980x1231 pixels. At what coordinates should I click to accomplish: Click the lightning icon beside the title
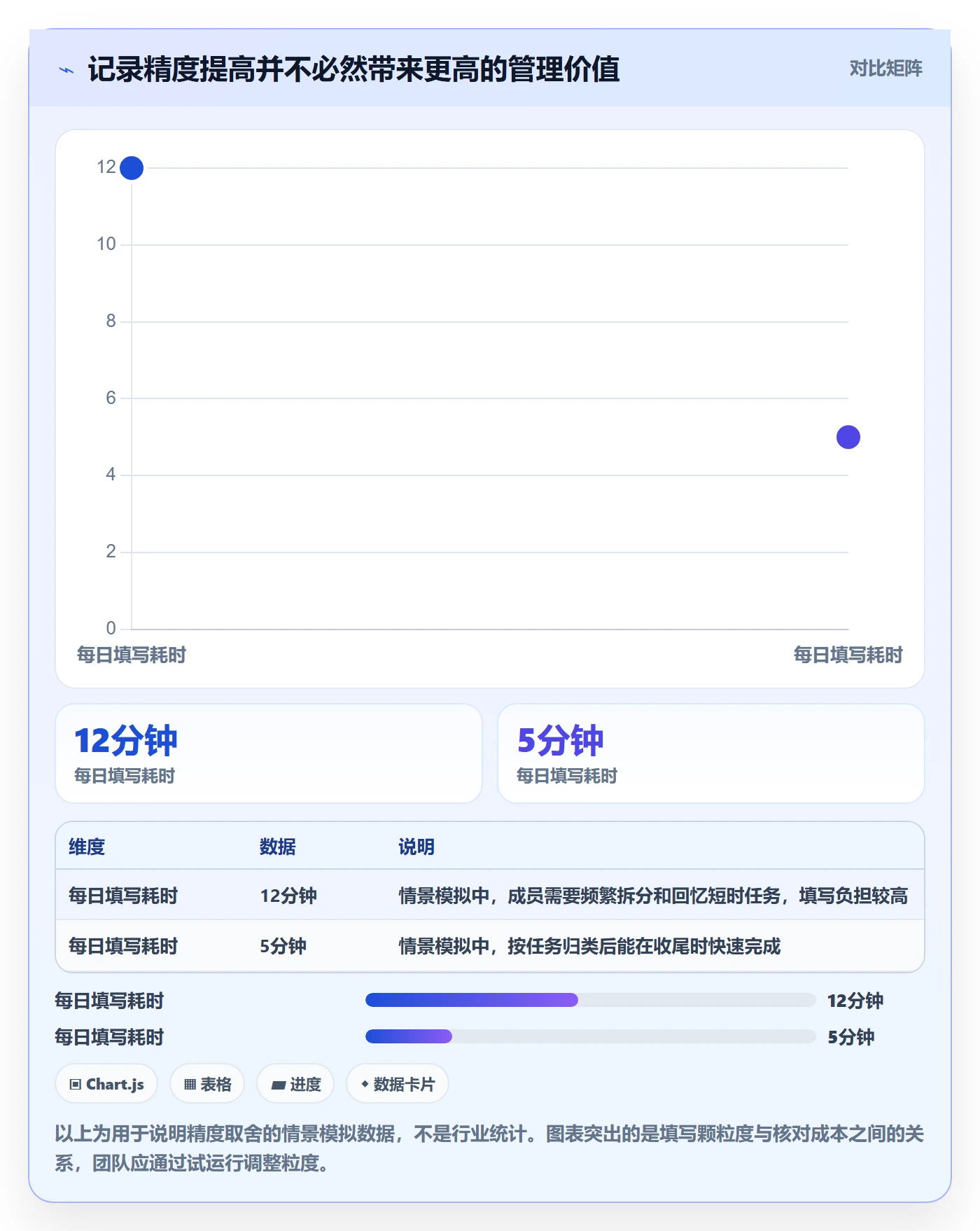coord(66,70)
